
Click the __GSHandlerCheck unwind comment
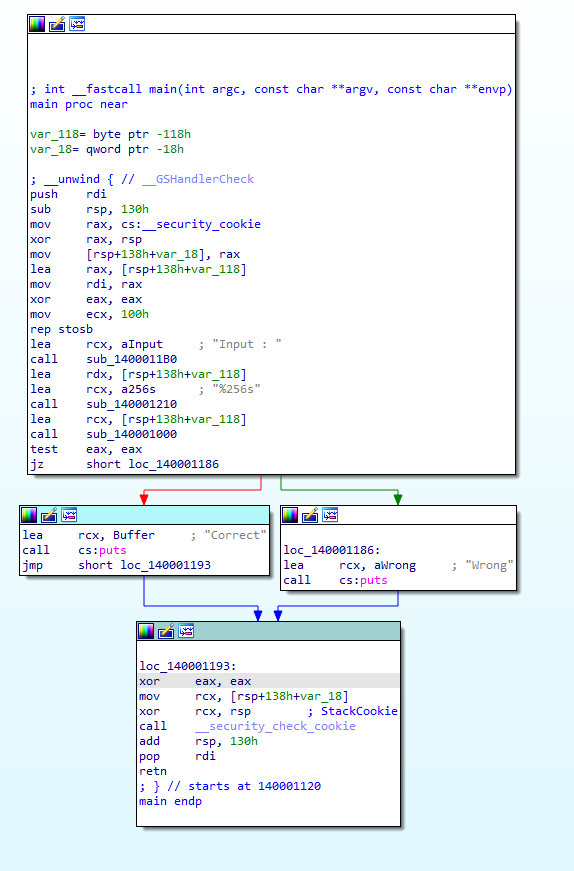tap(142, 179)
